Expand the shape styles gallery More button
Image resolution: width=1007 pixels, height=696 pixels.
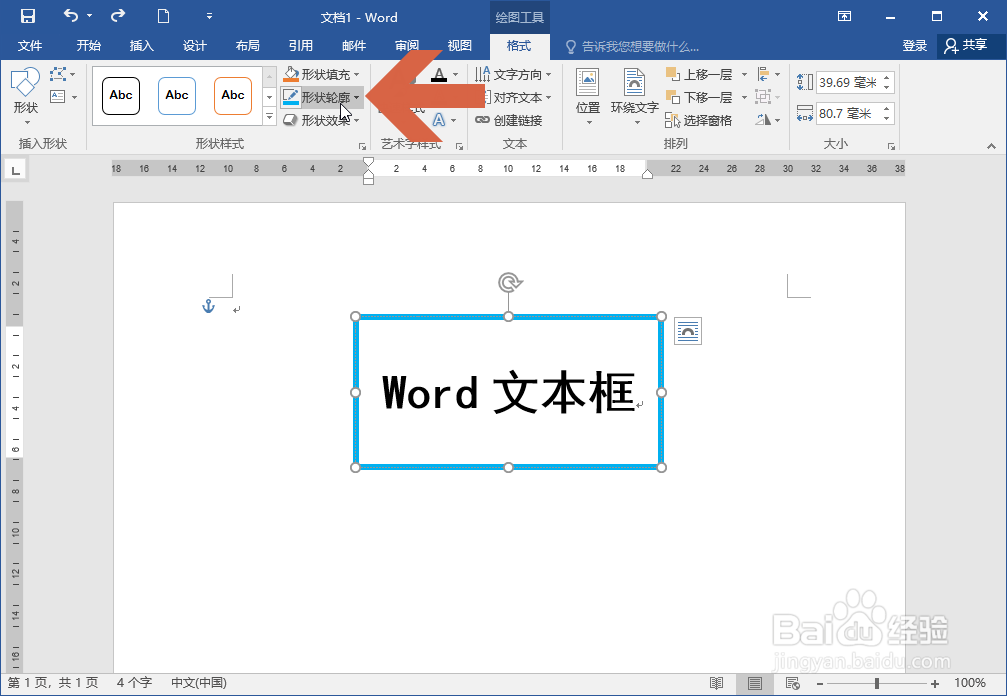[270, 117]
